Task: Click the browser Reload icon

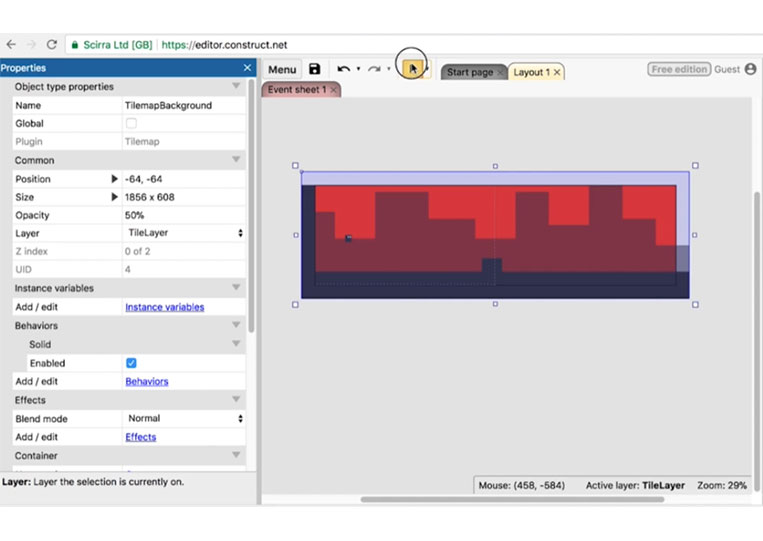Action: coord(52,44)
